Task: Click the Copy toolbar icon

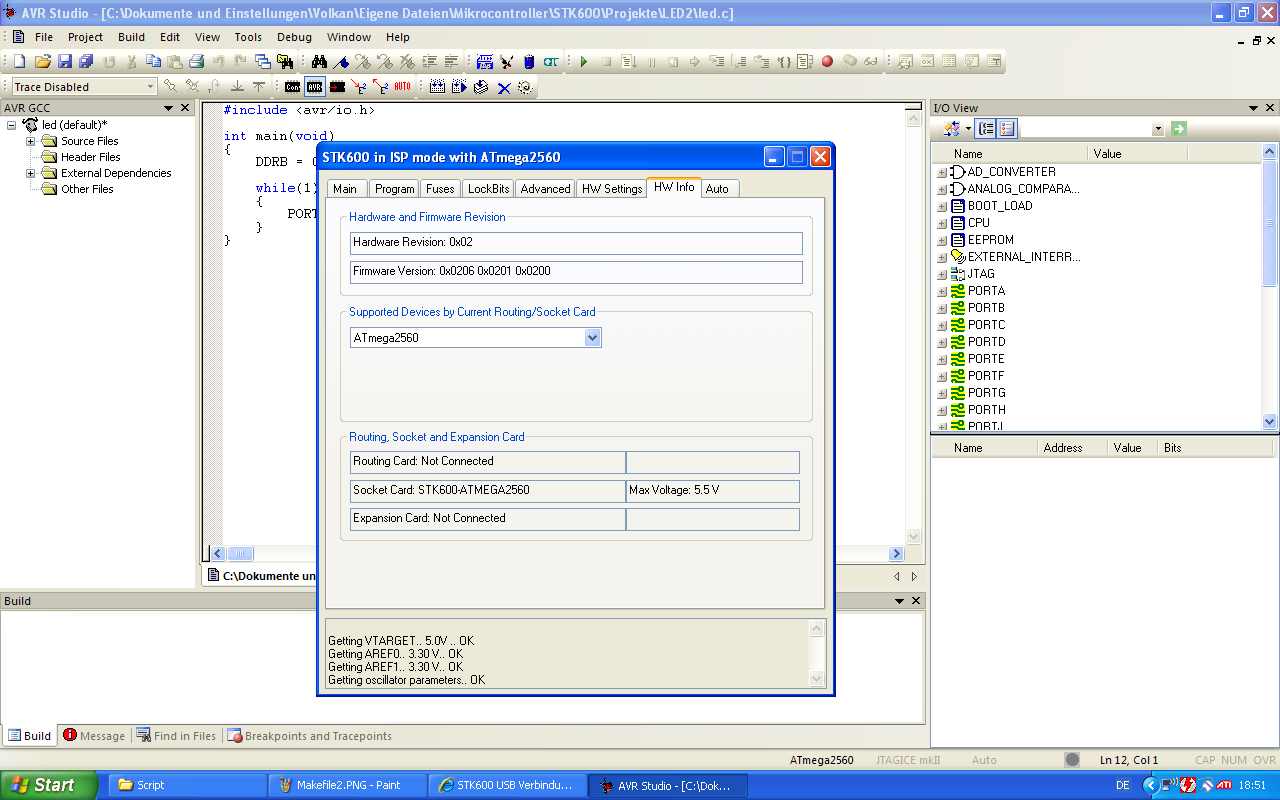Action: 153,61
